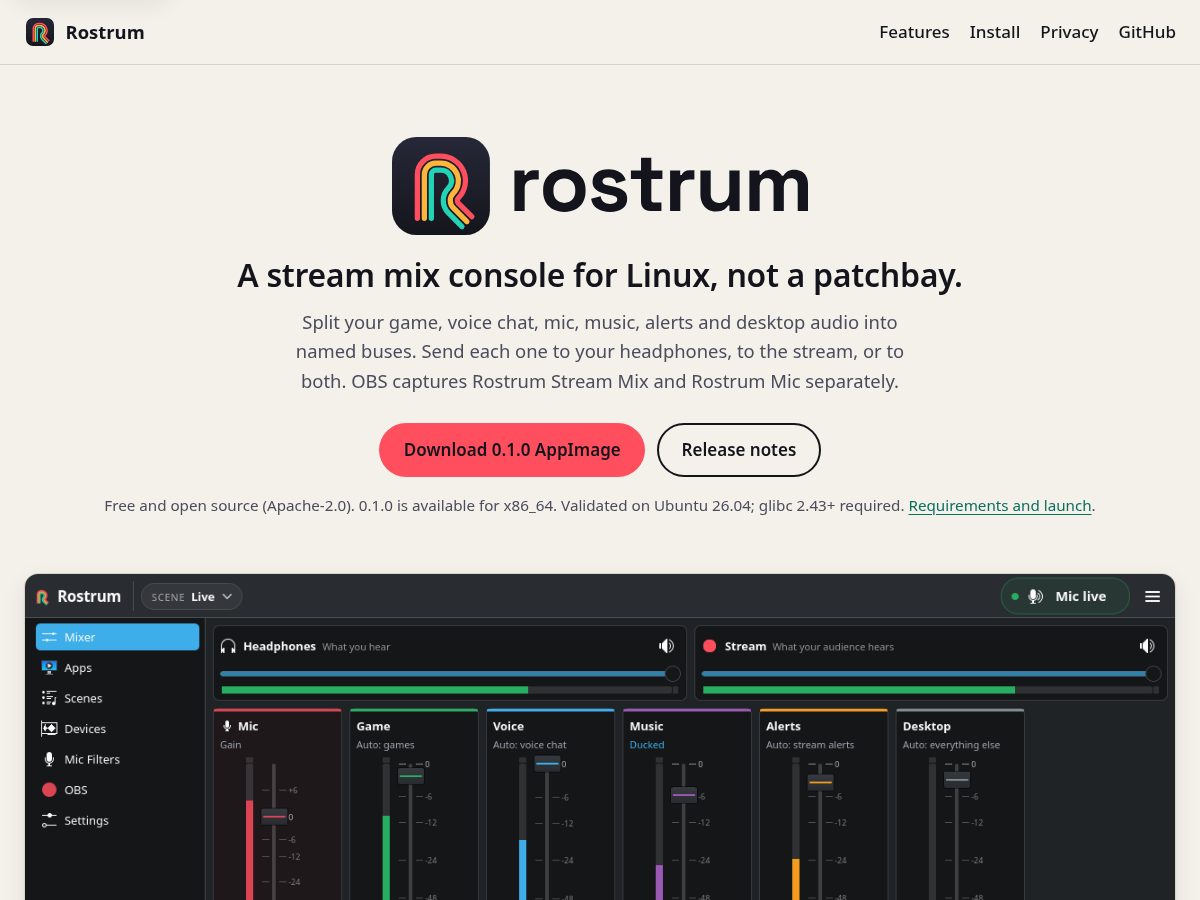
Task: Click the Rostrum logo in app titlebar
Action: [42, 597]
